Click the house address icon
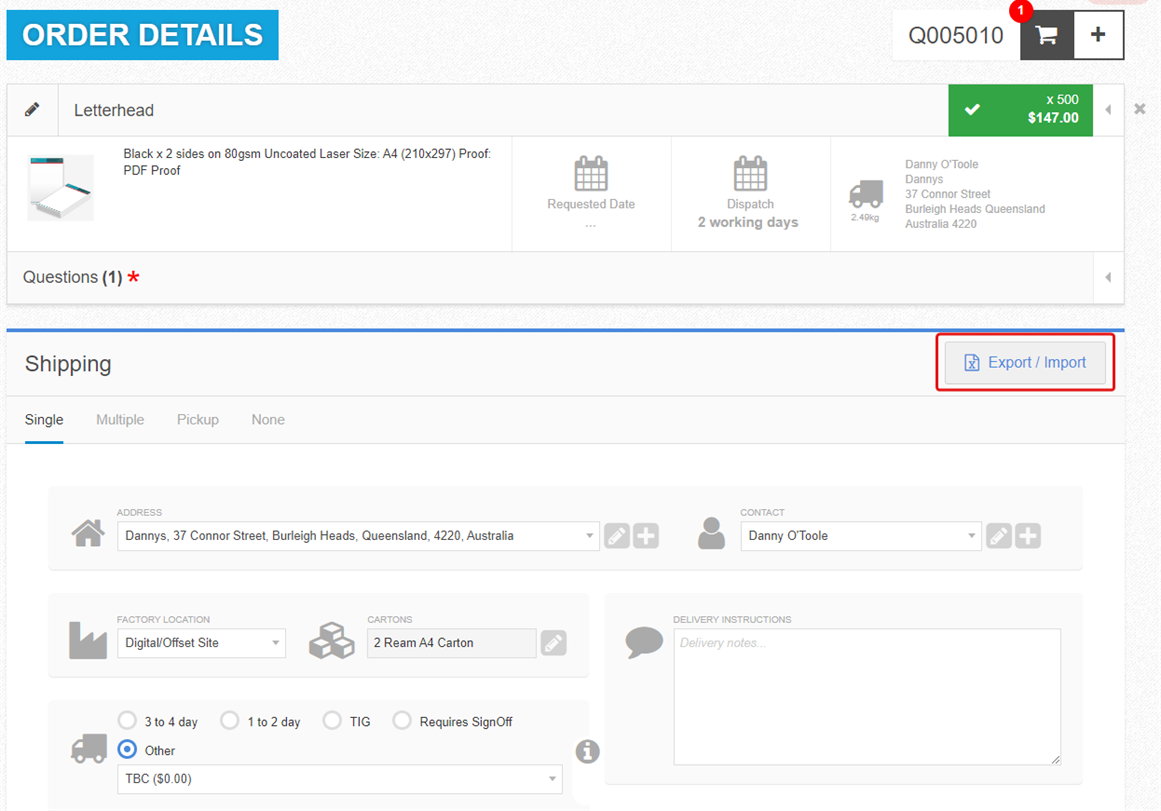The image size is (1161, 811). (x=88, y=533)
